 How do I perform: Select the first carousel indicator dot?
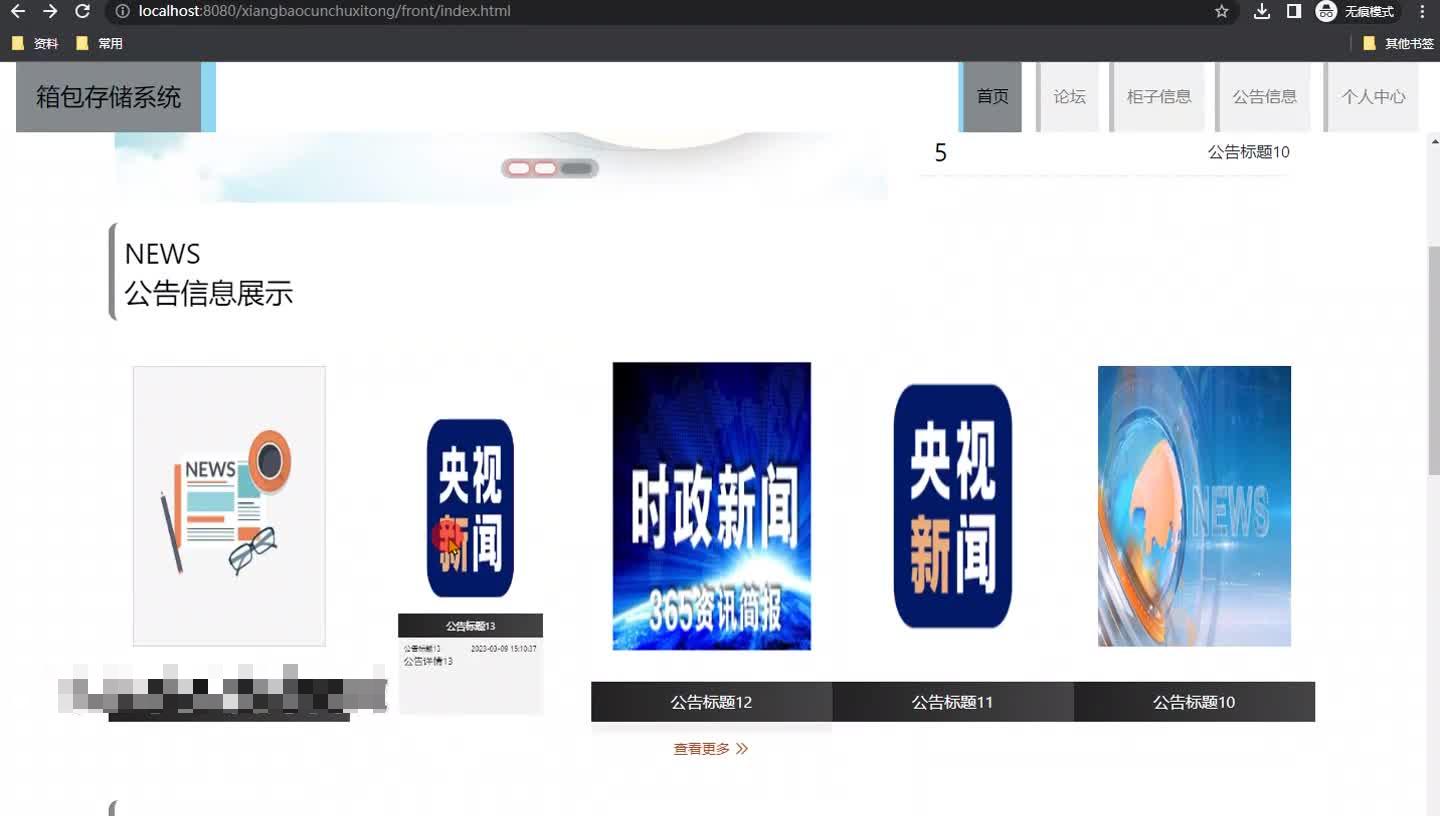(x=518, y=168)
